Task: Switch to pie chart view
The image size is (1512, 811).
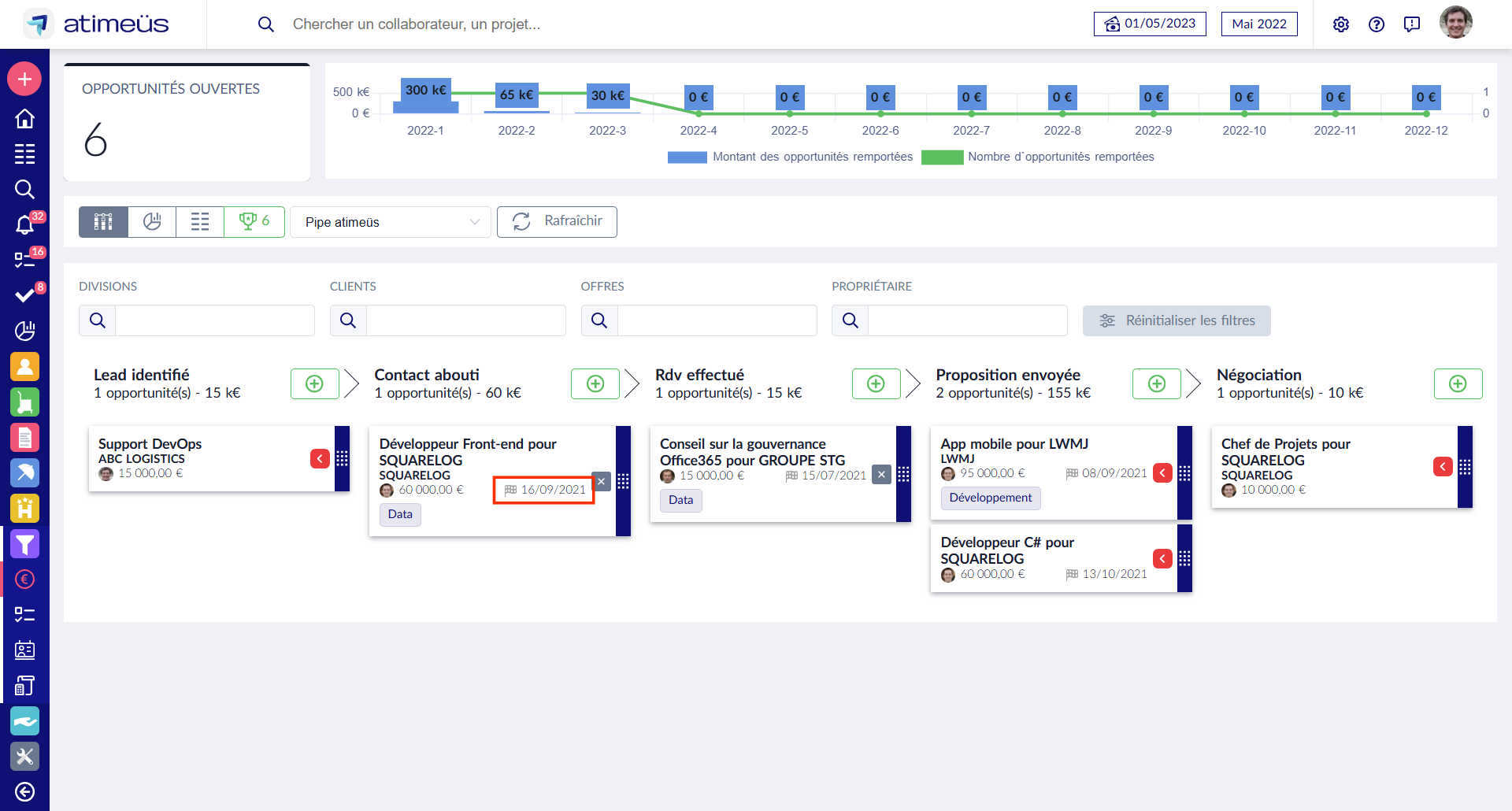Action: click(x=152, y=222)
